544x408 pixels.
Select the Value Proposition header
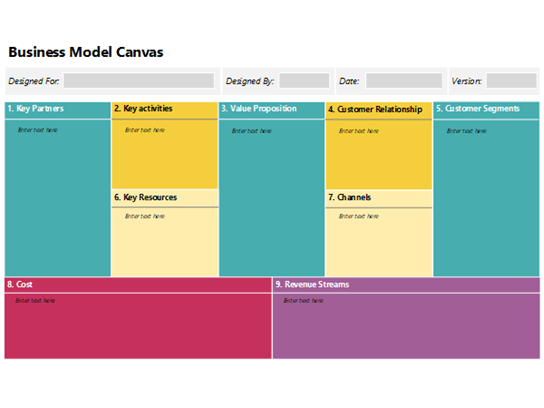pyautogui.click(x=272, y=110)
